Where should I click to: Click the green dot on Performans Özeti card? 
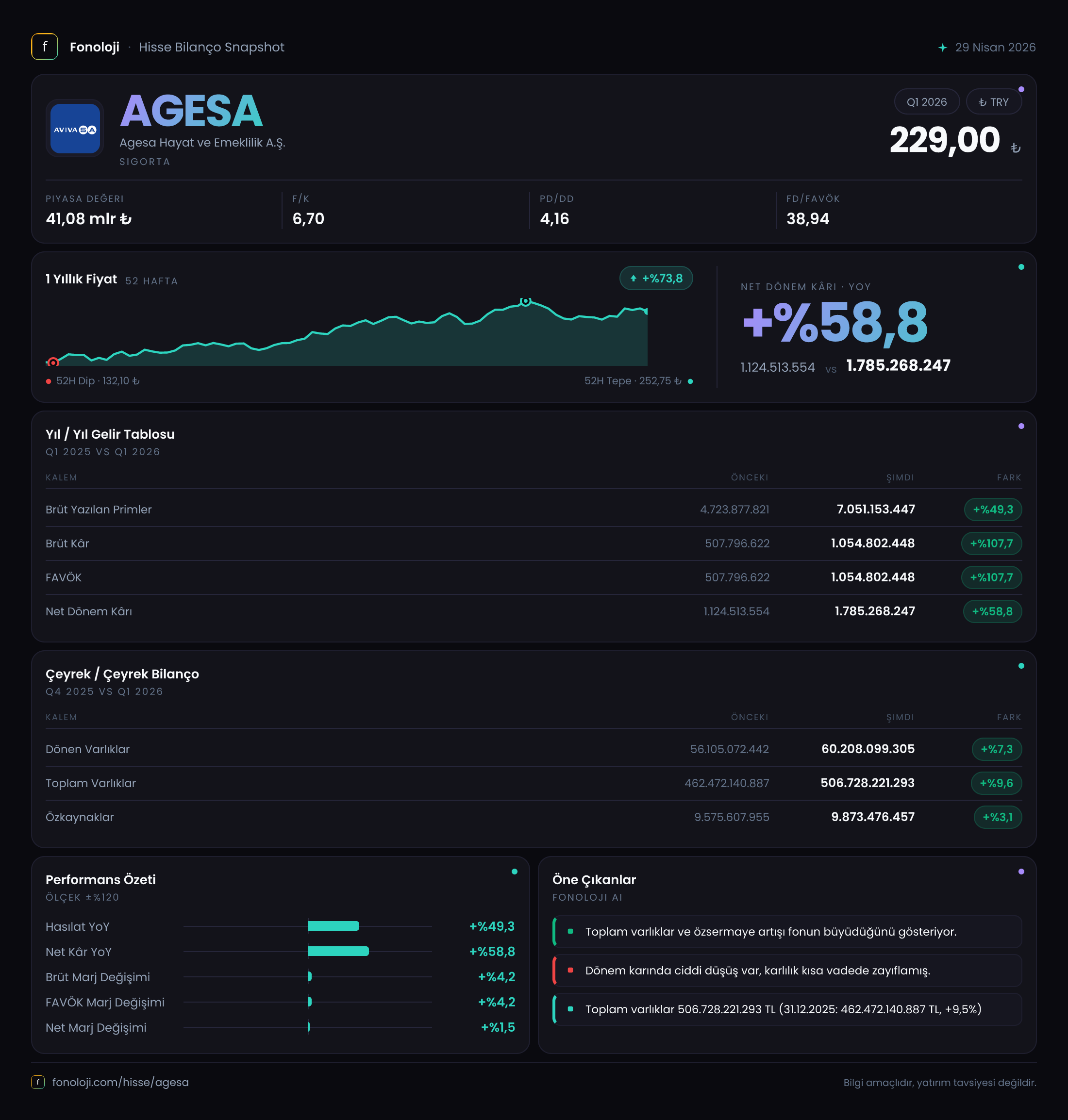[514, 872]
